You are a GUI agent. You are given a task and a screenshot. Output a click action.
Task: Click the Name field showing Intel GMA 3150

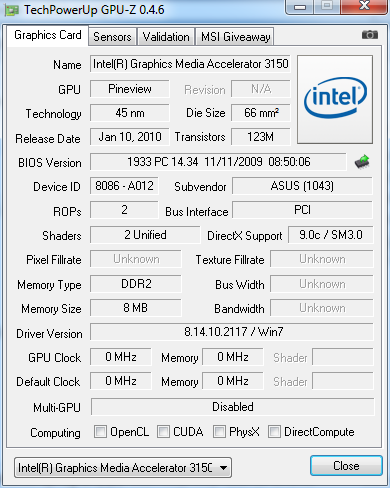[x=190, y=64]
